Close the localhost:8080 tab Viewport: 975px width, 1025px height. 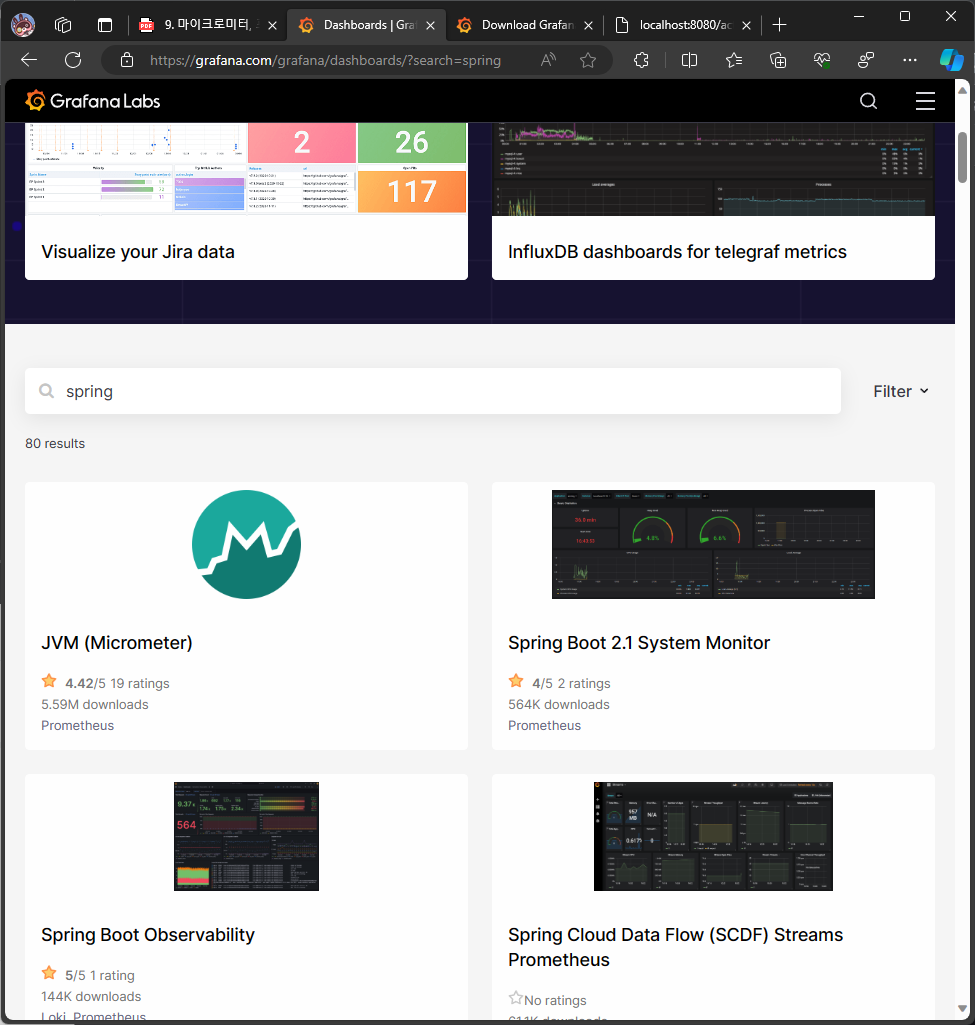point(746,25)
